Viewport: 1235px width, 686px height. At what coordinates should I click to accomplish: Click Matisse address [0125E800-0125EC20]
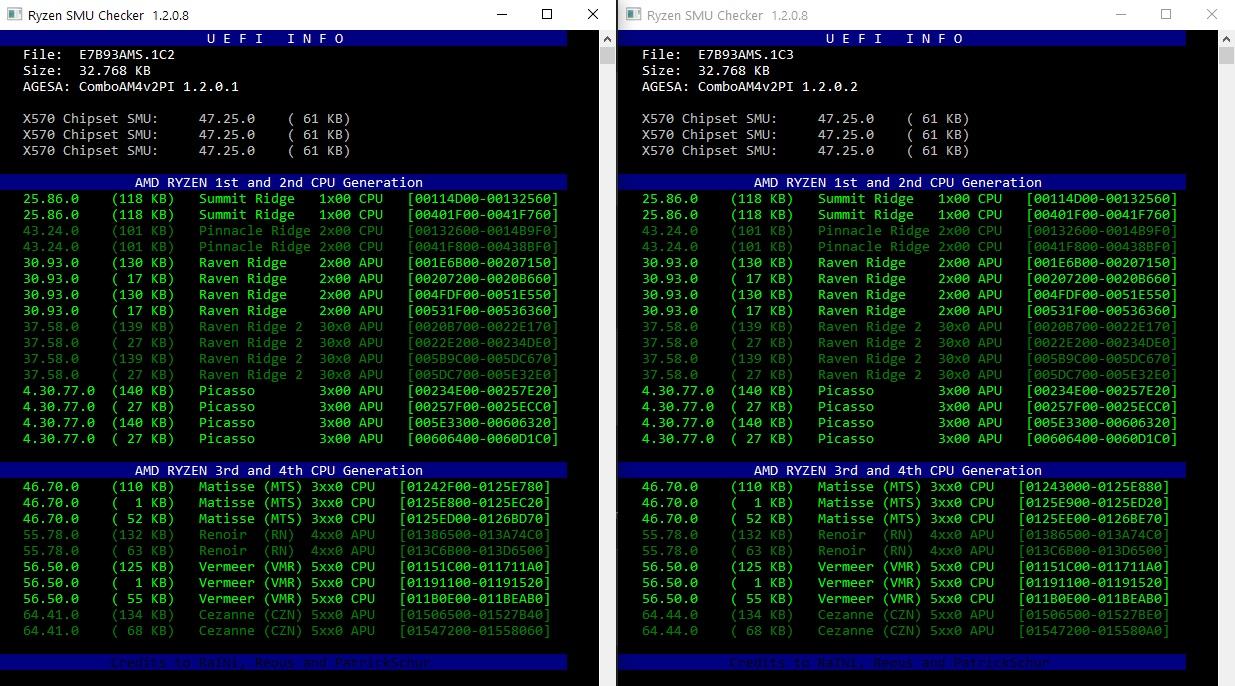pyautogui.click(x=475, y=502)
